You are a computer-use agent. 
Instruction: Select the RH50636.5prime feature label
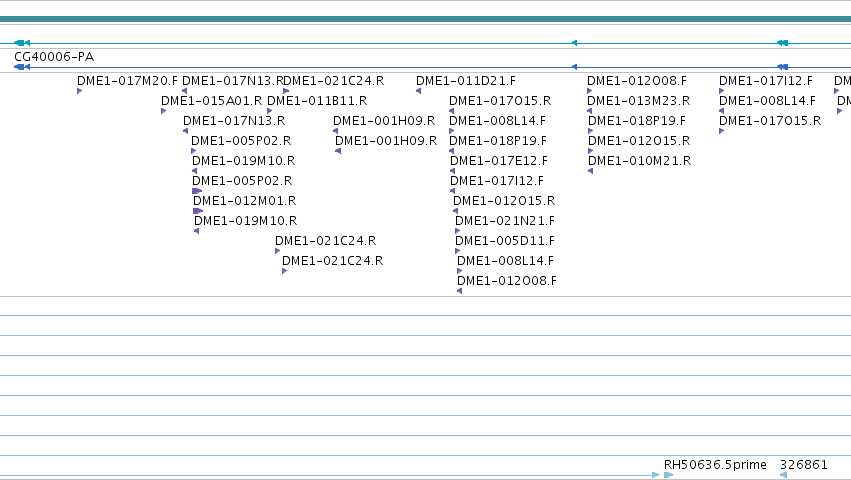point(715,465)
